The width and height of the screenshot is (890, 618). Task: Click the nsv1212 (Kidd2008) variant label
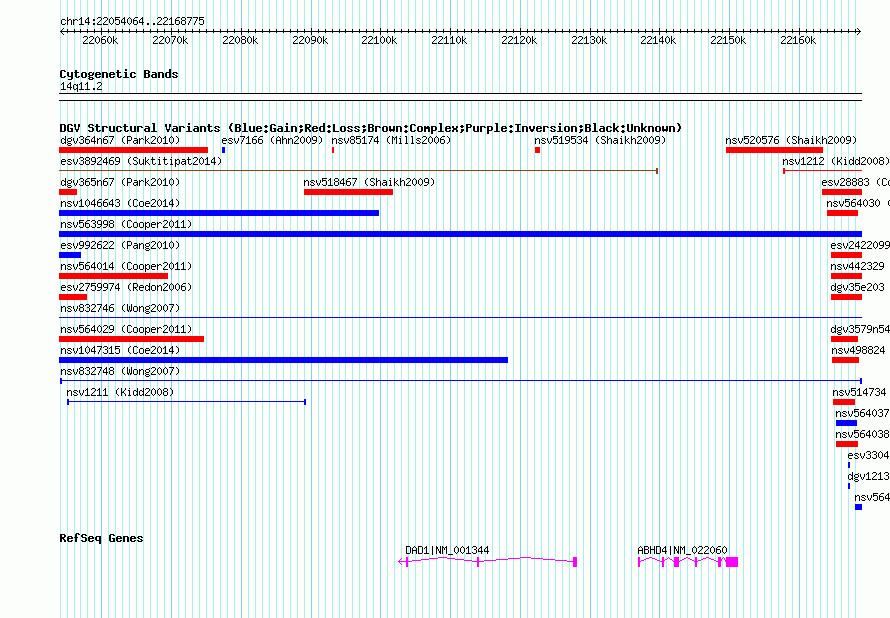836,161
